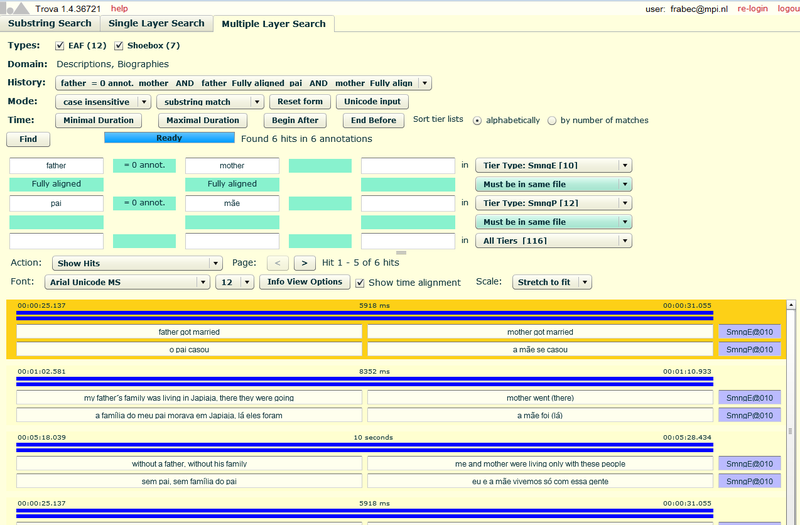Click timeline bar of hit at 00:05:18.039
The width and height of the screenshot is (800, 525).
click(x=364, y=447)
